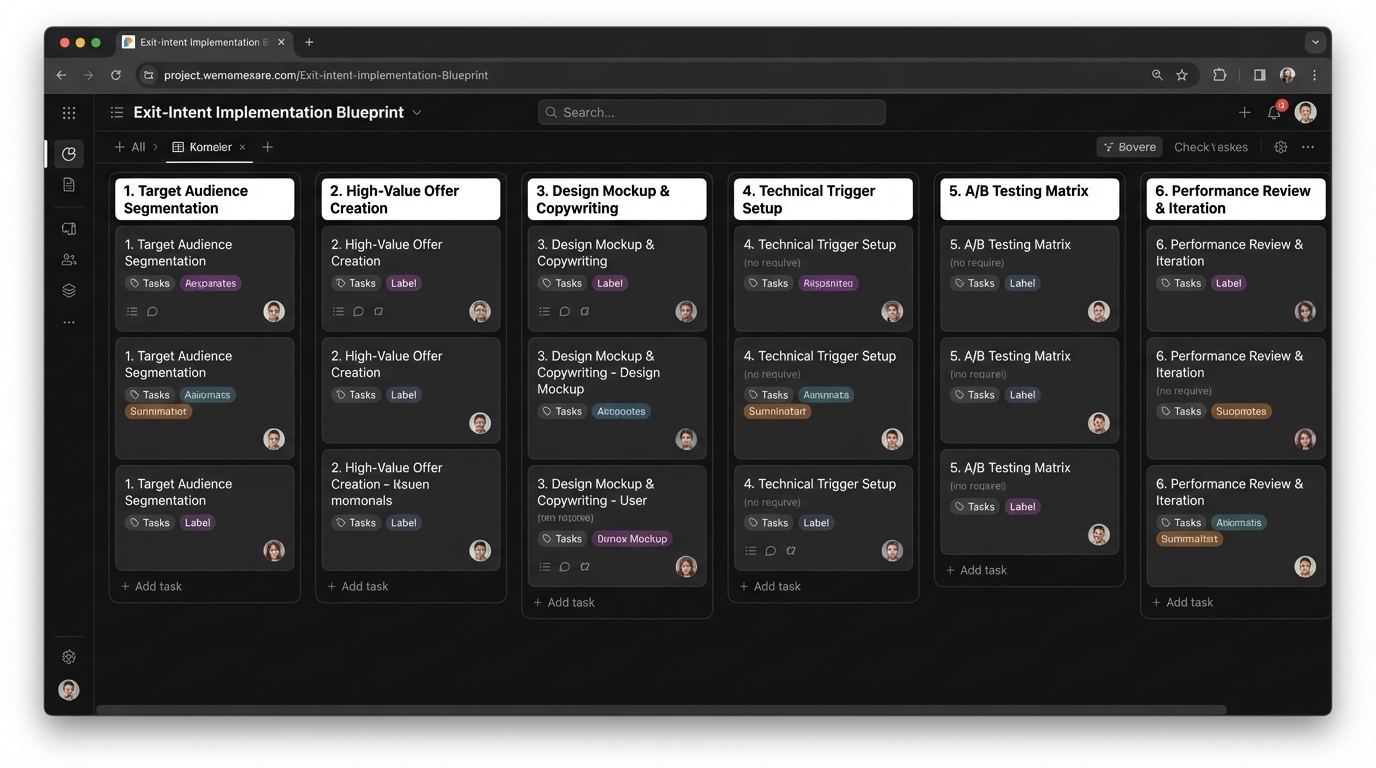Expand the Exit-Intent Implementation Blueprint title chevron

pyautogui.click(x=417, y=113)
